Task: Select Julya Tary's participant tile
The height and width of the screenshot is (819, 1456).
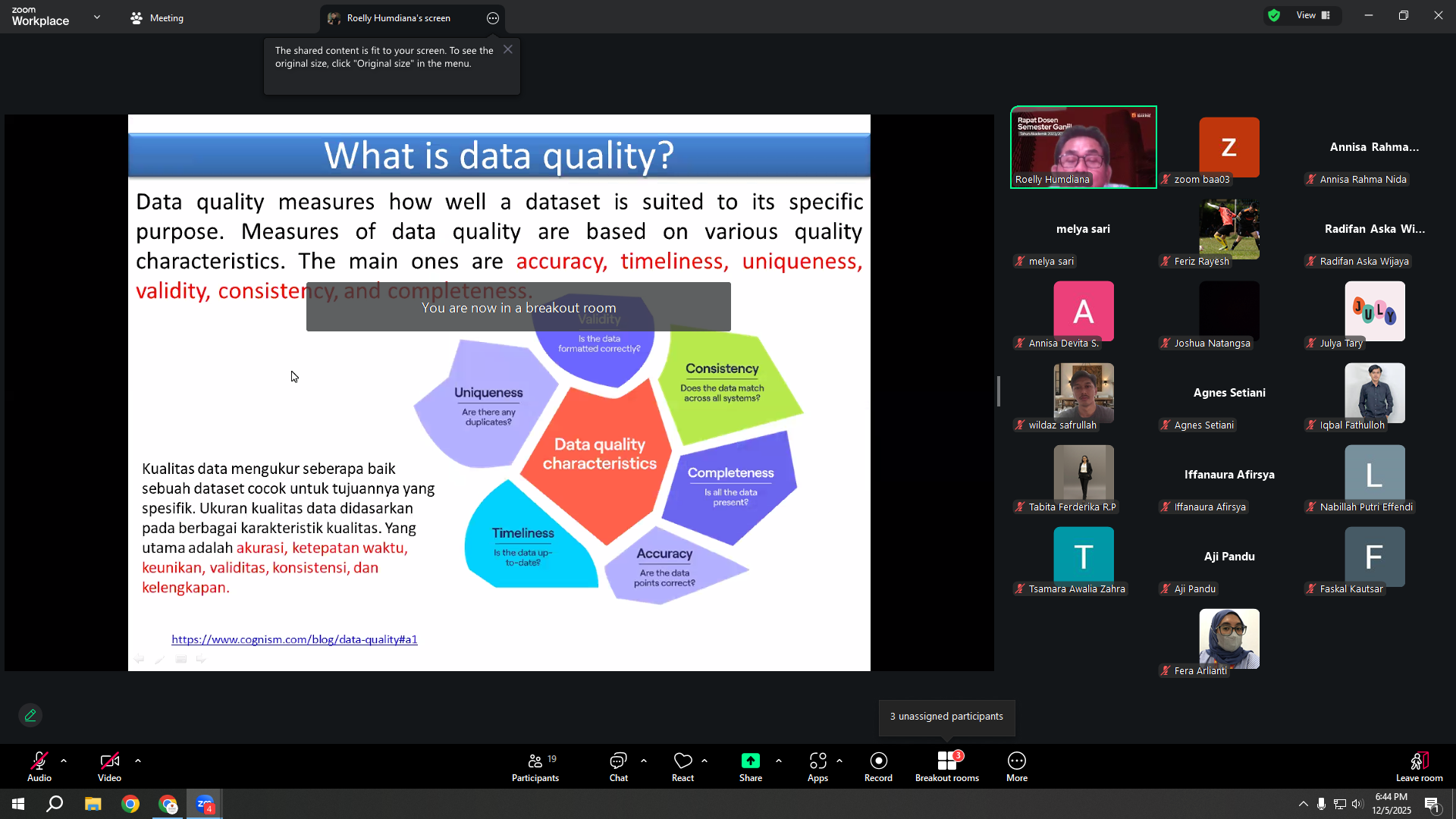Action: 1374,311
